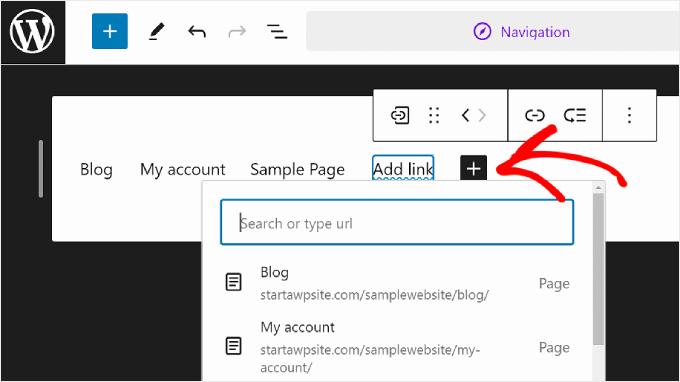The image size is (680, 382).
Task: Select the My account menu item
Action: tap(183, 170)
